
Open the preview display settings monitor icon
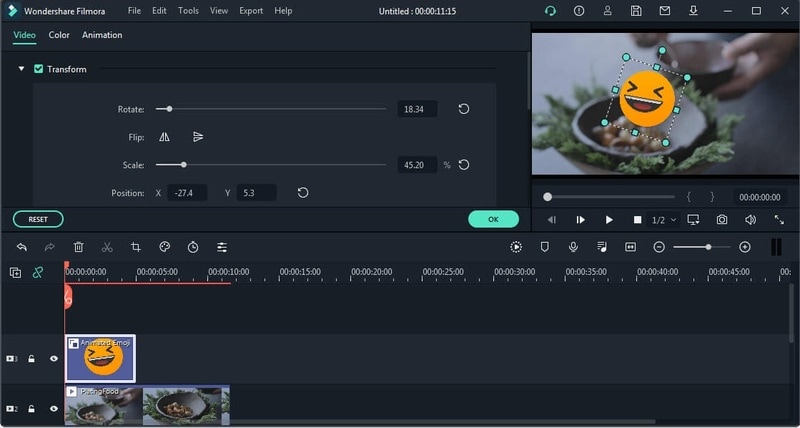point(693,220)
